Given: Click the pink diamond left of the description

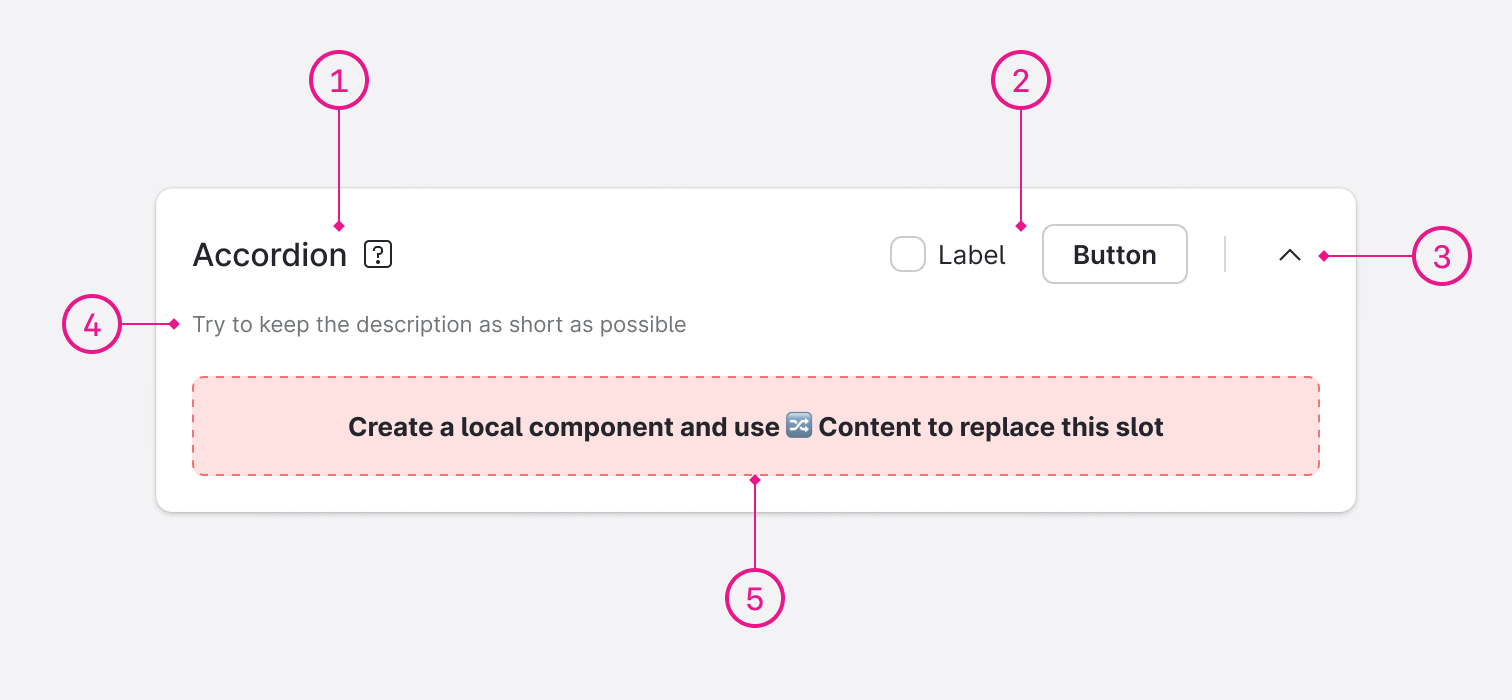Looking at the screenshot, I should point(174,324).
